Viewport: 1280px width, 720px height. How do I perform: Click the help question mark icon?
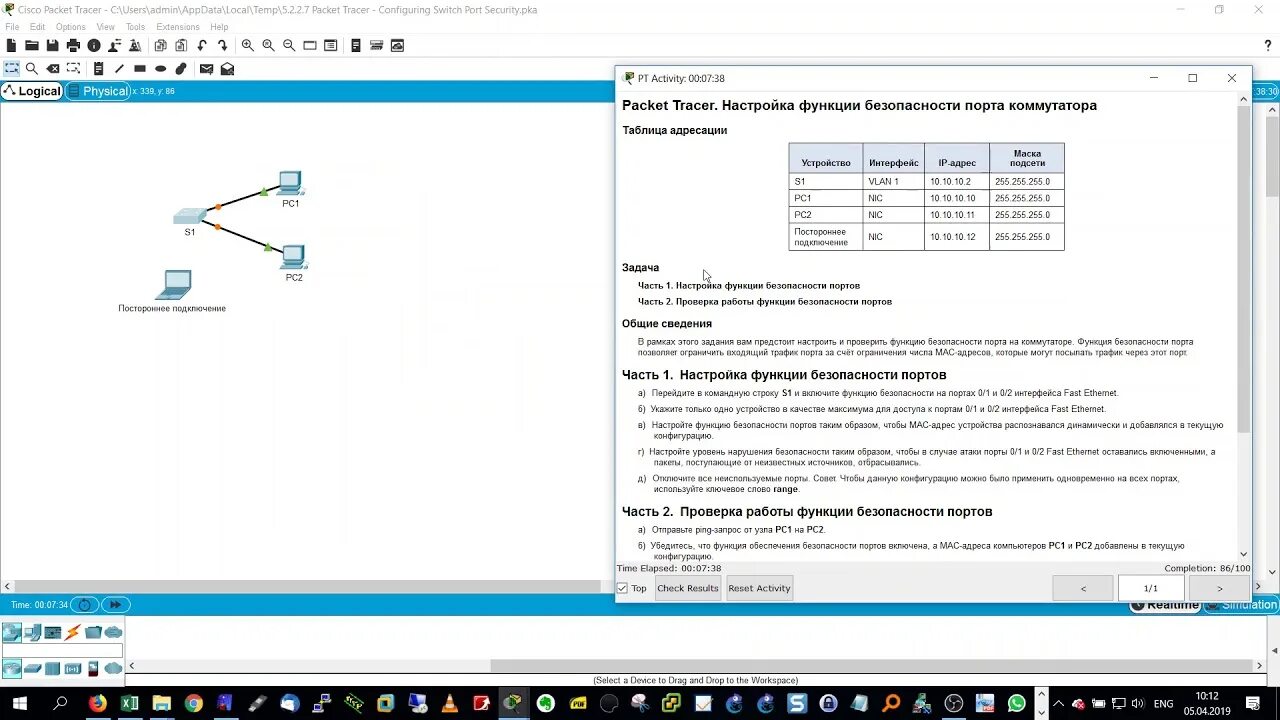point(1268,45)
